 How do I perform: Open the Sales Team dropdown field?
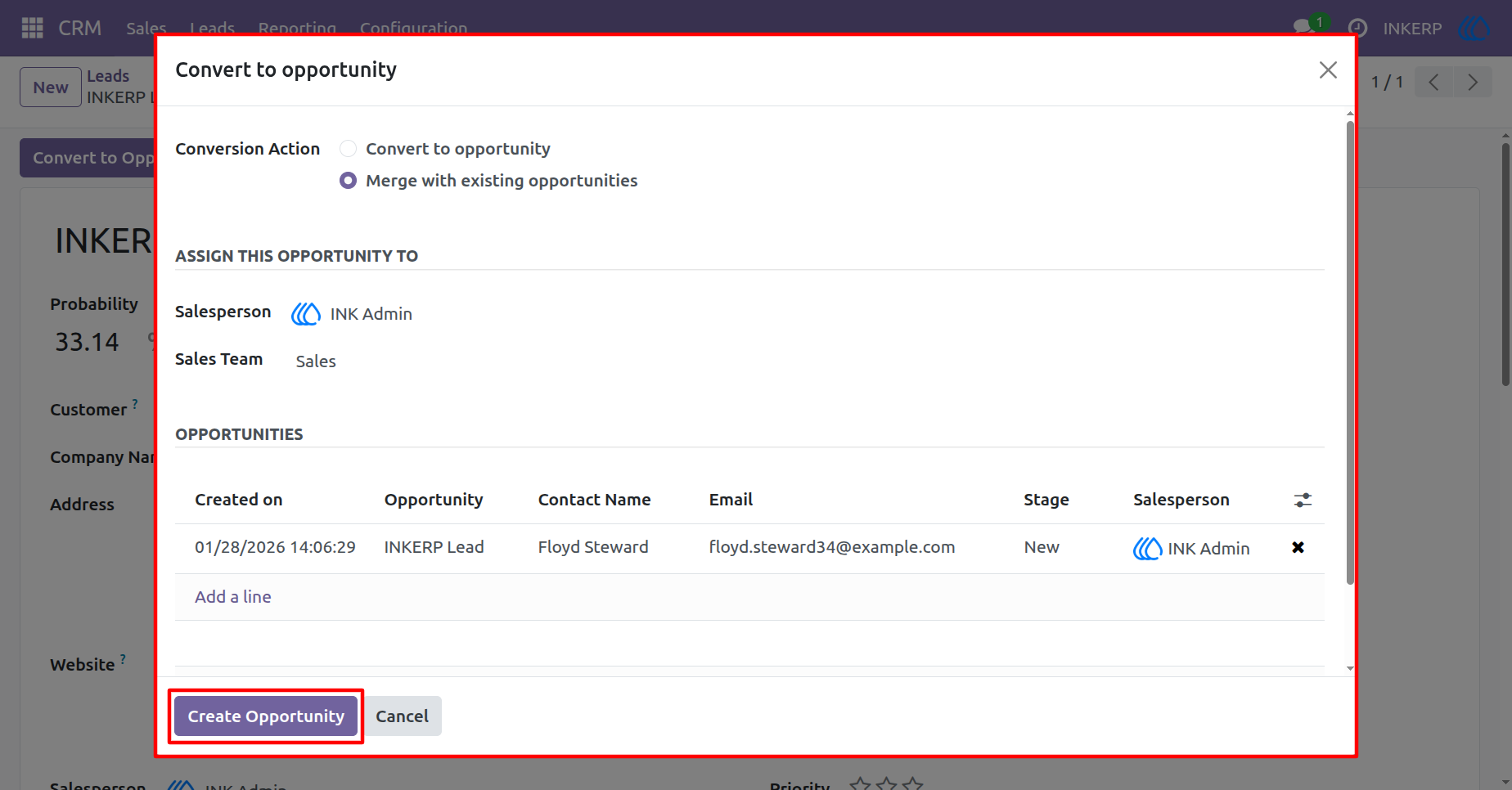(x=316, y=361)
